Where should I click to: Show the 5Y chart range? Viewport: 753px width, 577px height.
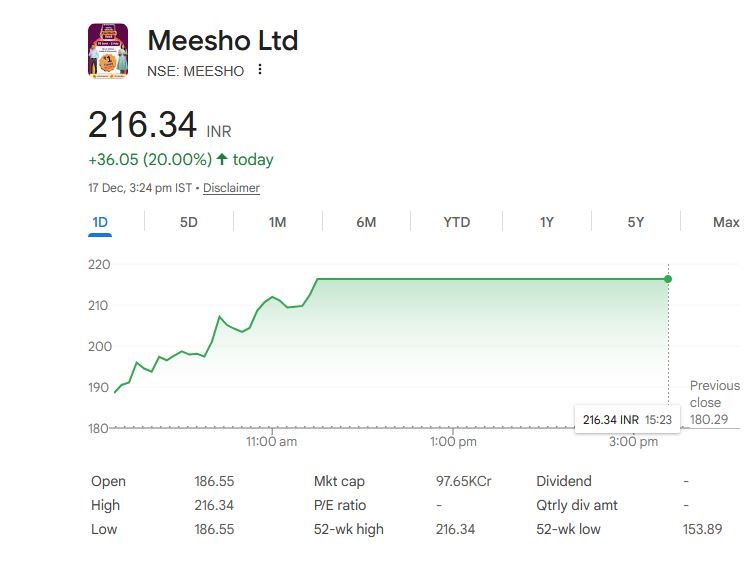coord(635,222)
